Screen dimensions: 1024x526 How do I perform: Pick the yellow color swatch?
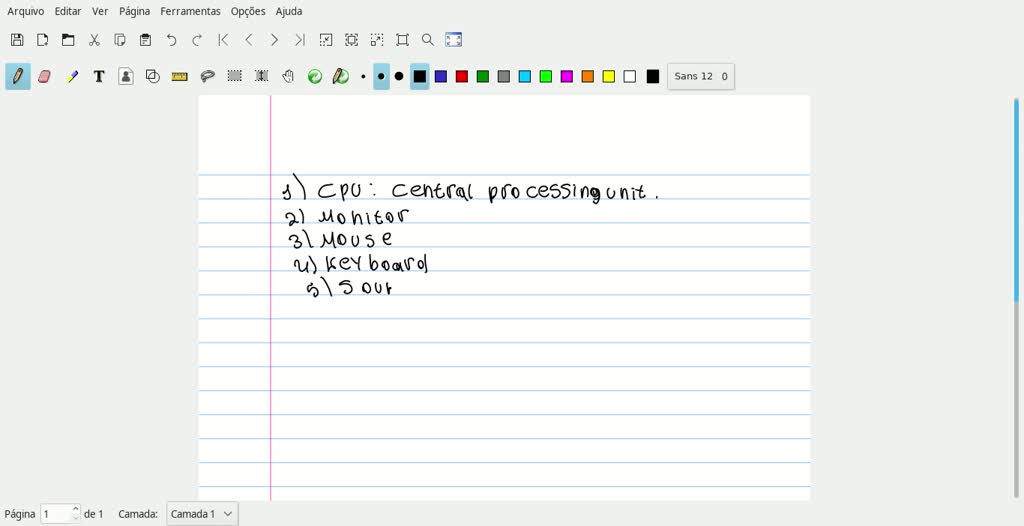(609, 76)
